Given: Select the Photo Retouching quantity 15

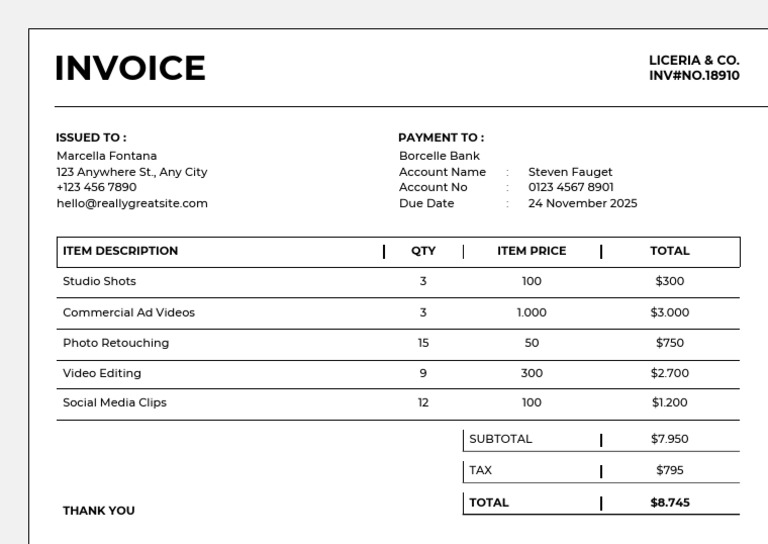Looking at the screenshot, I should click(423, 343).
